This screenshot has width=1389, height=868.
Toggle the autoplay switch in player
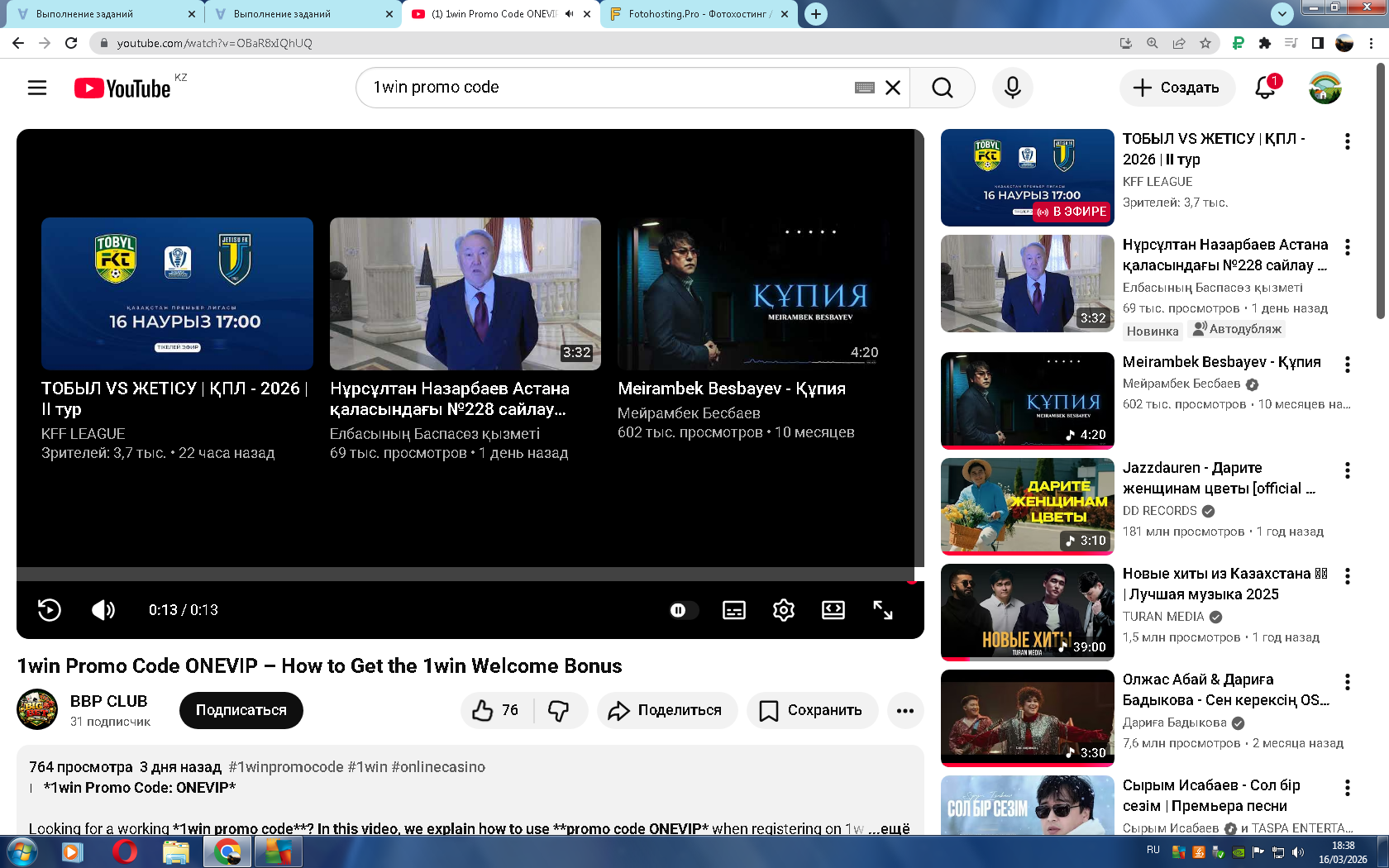coord(681,610)
